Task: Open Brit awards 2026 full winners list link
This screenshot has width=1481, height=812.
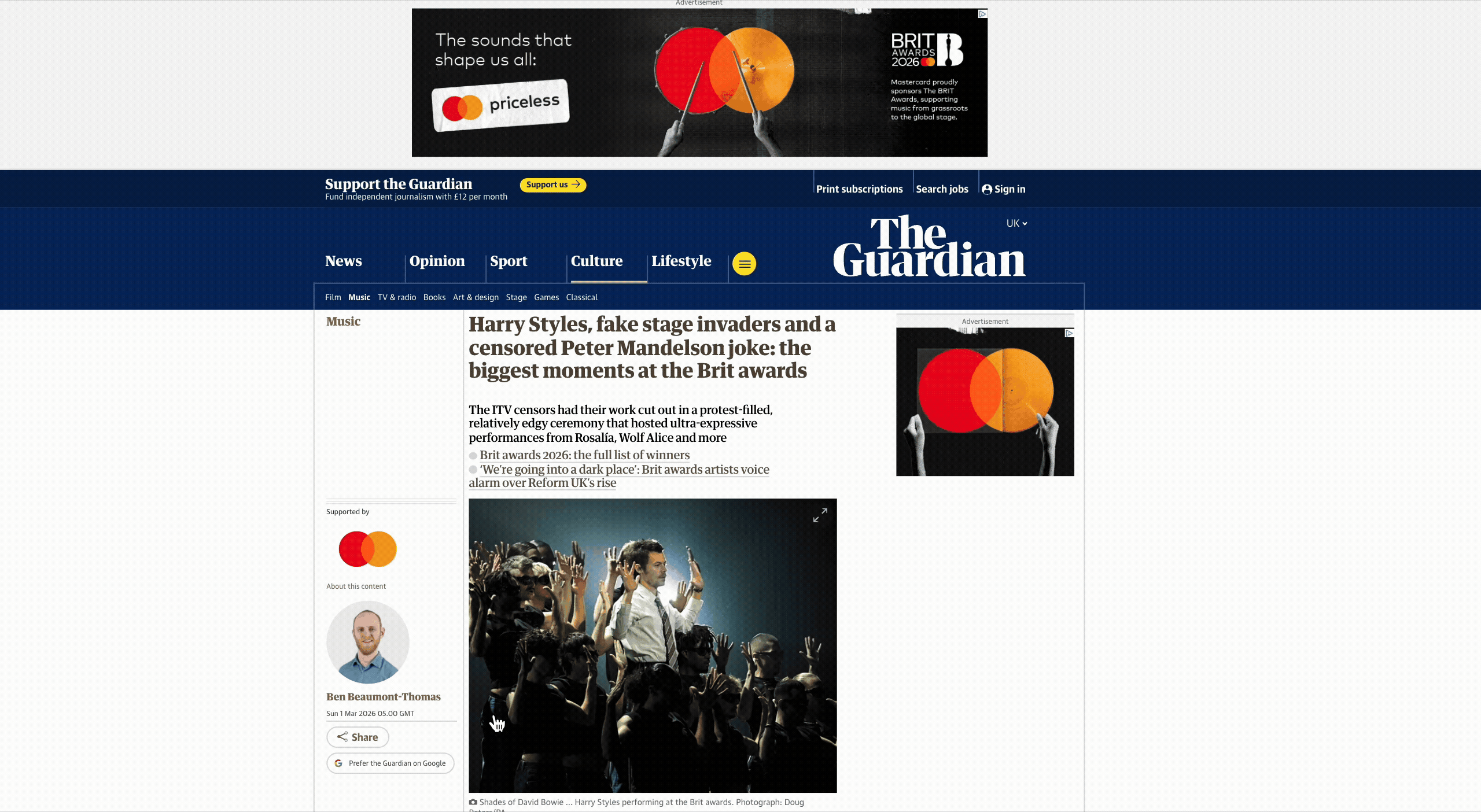Action: (584, 455)
